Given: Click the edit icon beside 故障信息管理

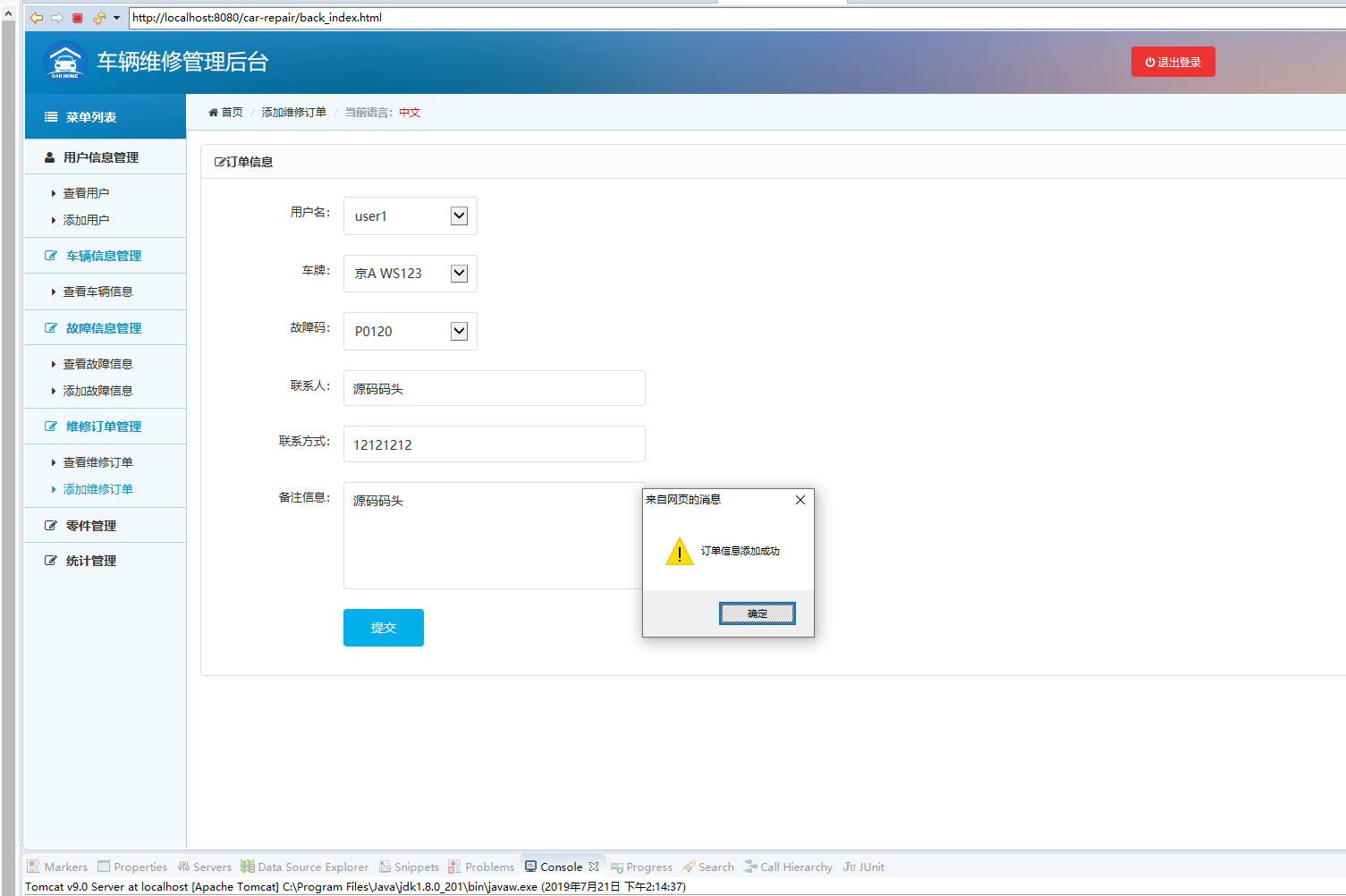Looking at the screenshot, I should [51, 328].
